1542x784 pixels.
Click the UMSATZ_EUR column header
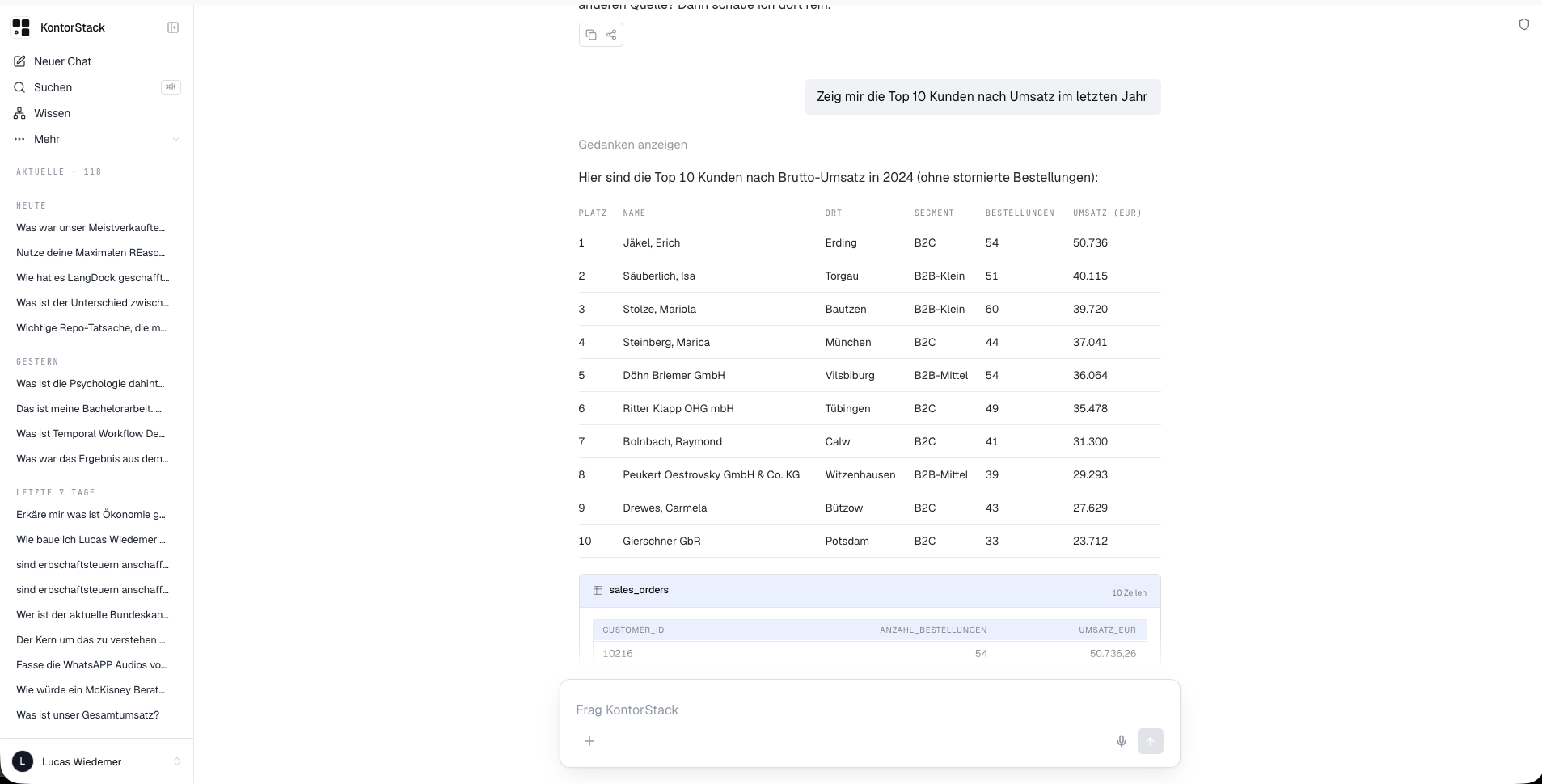[1107, 630]
